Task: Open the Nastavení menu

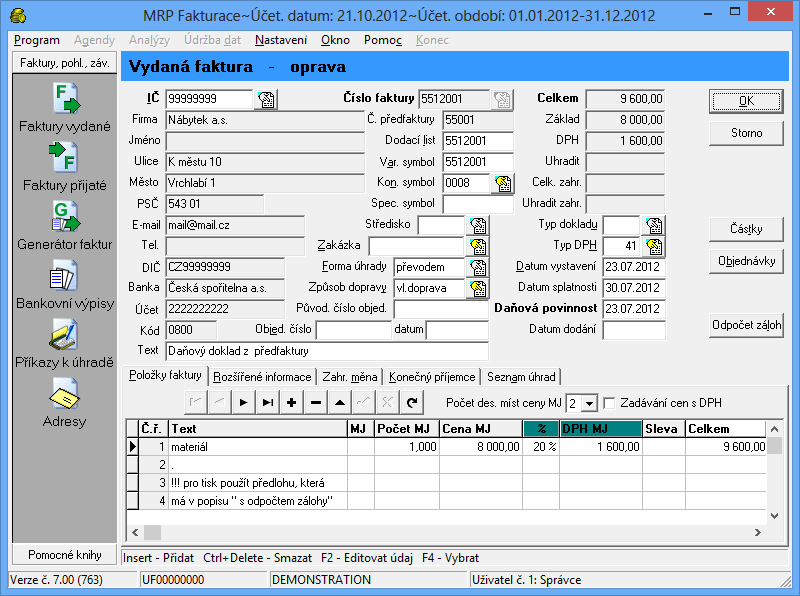Action: click(280, 41)
